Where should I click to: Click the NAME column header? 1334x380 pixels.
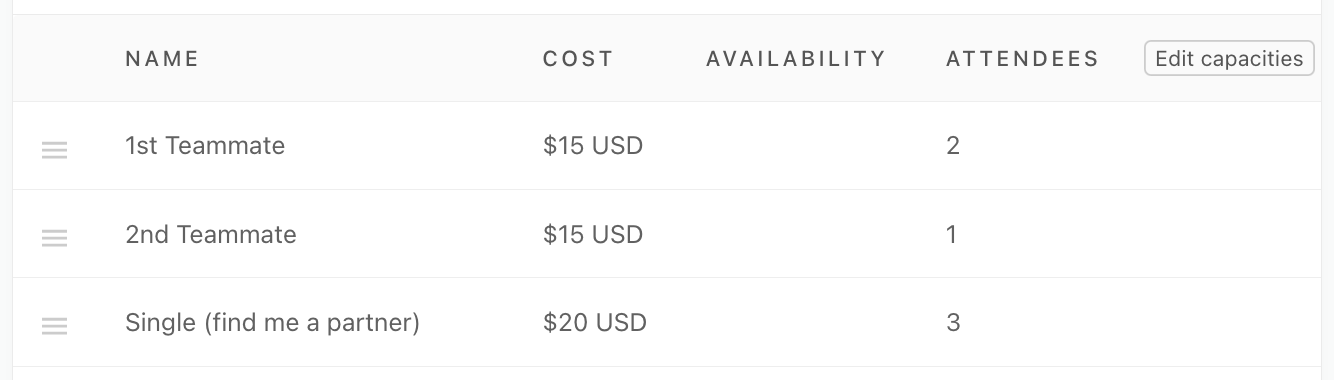(162, 59)
